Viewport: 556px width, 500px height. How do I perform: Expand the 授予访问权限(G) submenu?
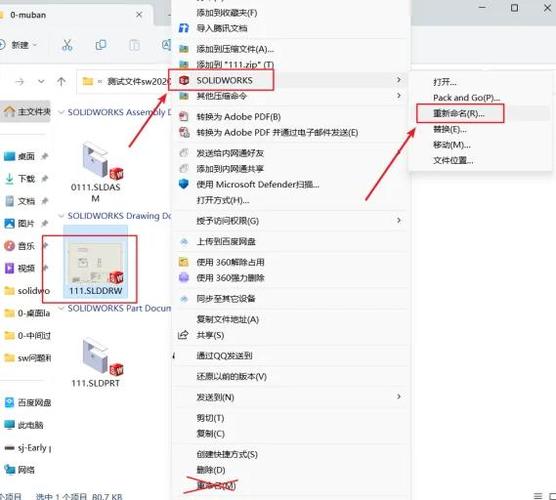point(399,221)
